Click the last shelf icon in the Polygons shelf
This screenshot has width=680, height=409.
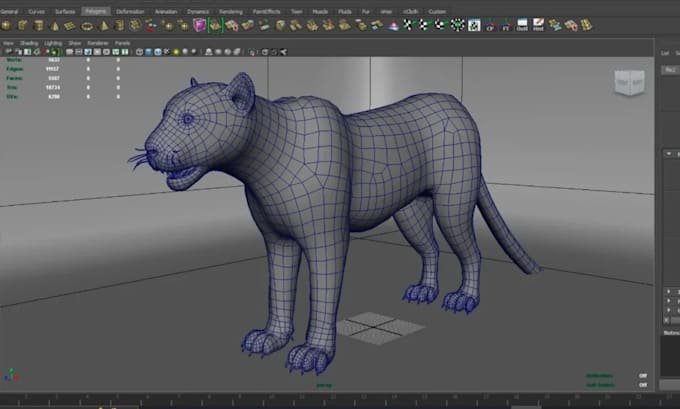(x=587, y=25)
